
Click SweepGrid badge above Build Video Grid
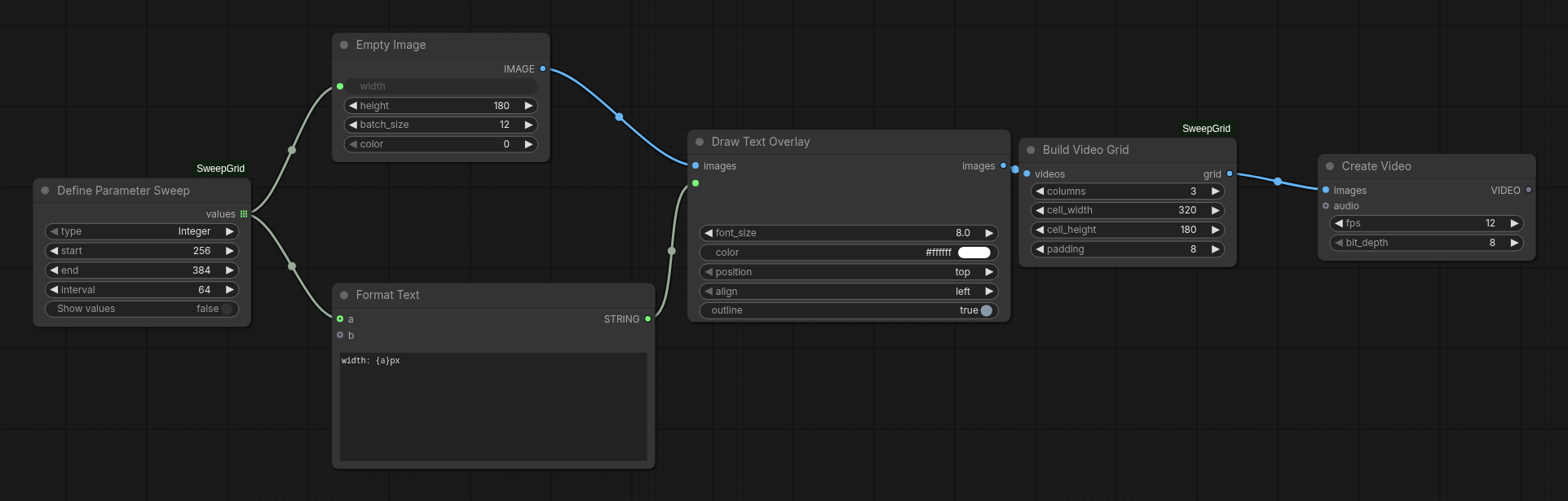[1206, 129]
